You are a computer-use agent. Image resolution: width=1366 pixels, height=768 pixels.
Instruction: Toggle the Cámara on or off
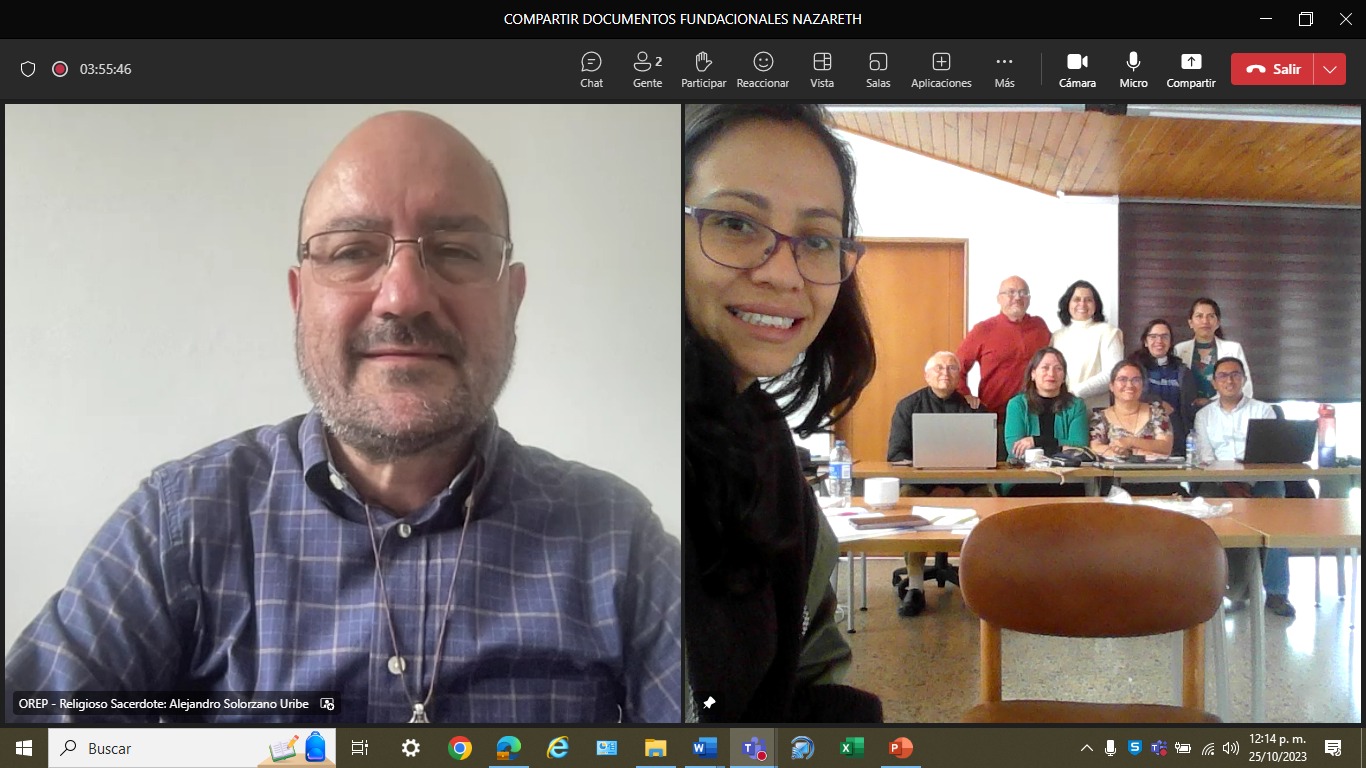tap(1077, 69)
